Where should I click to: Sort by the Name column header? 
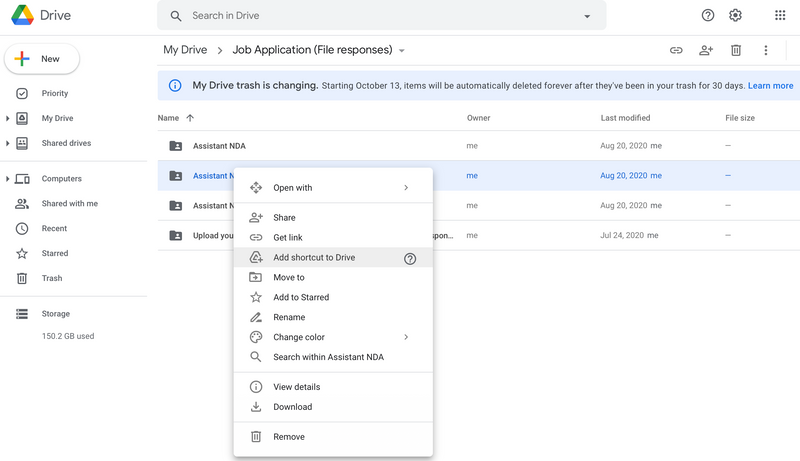(x=168, y=118)
